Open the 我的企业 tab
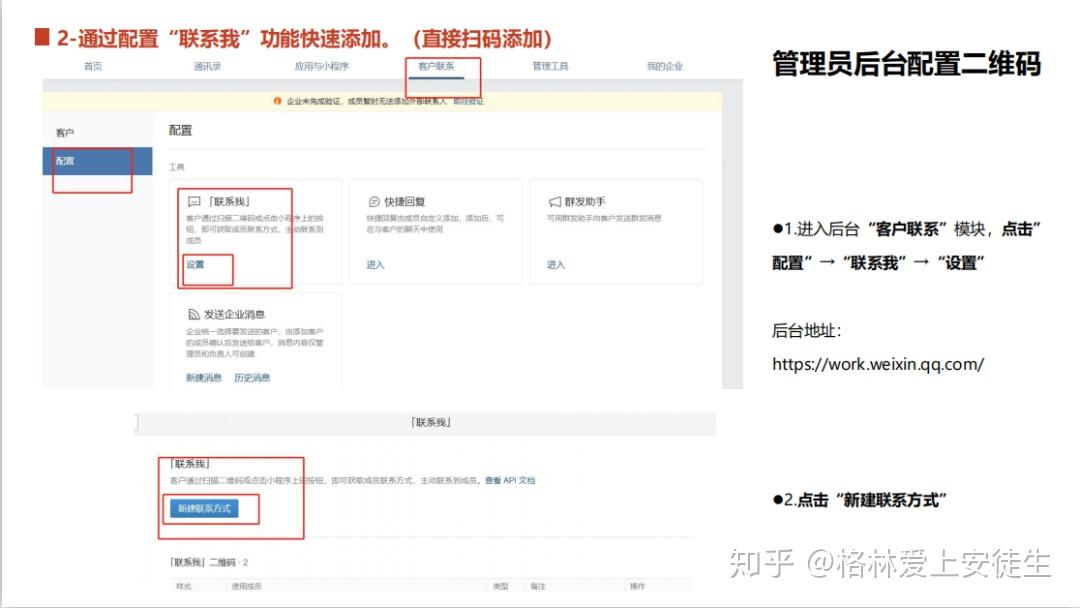 click(x=665, y=66)
